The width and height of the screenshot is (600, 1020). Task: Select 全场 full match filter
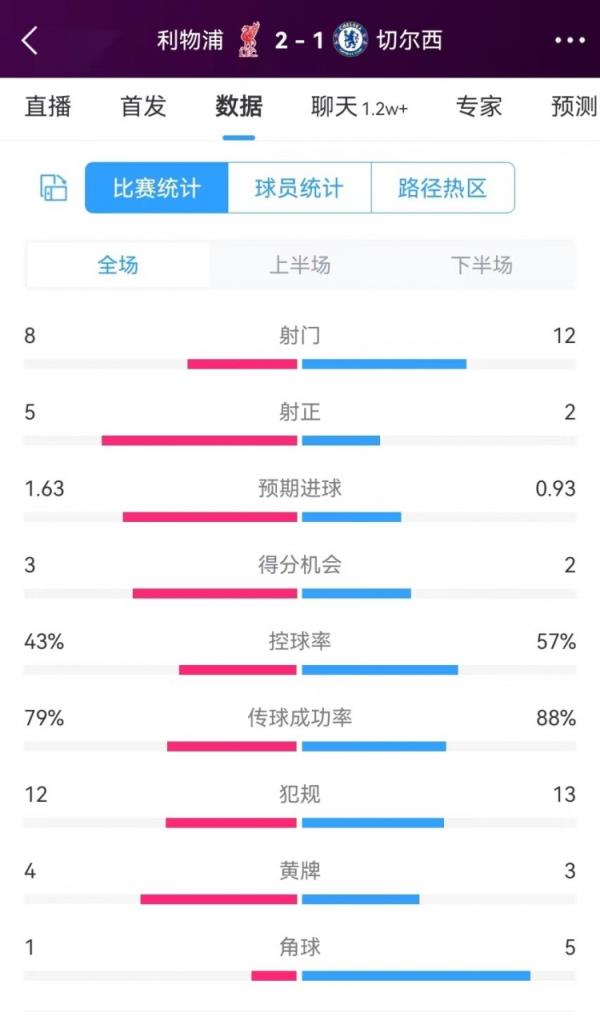point(118,265)
